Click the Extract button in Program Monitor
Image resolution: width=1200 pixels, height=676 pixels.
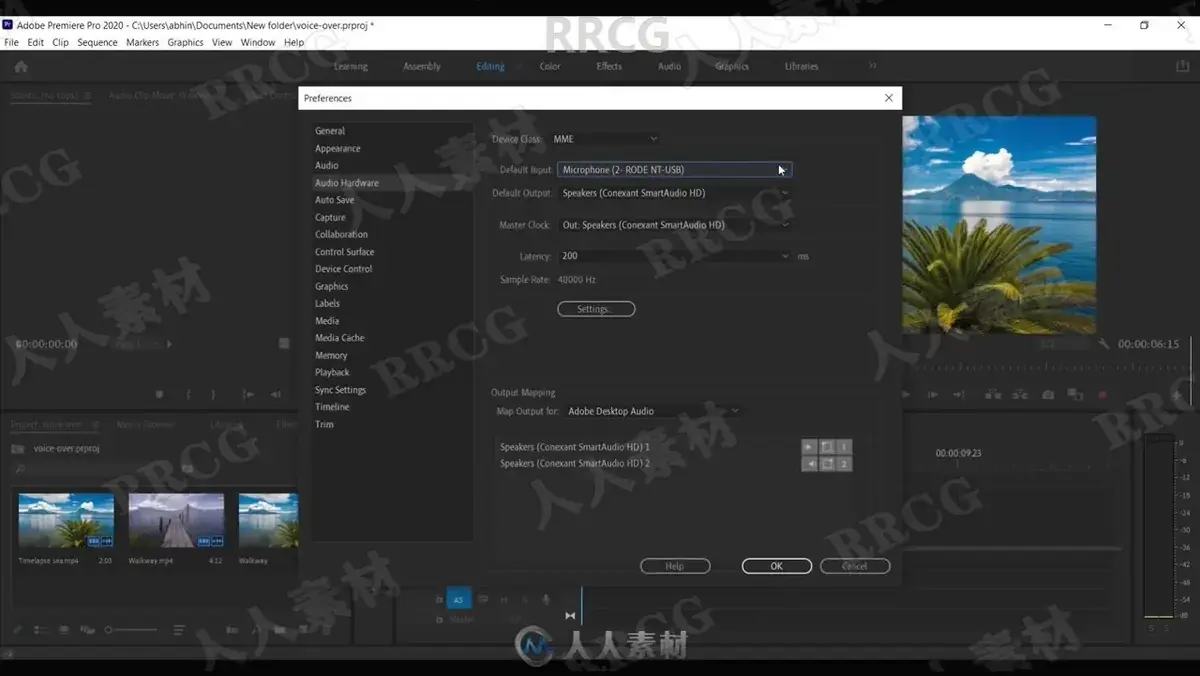pyautogui.click(x=1020, y=395)
